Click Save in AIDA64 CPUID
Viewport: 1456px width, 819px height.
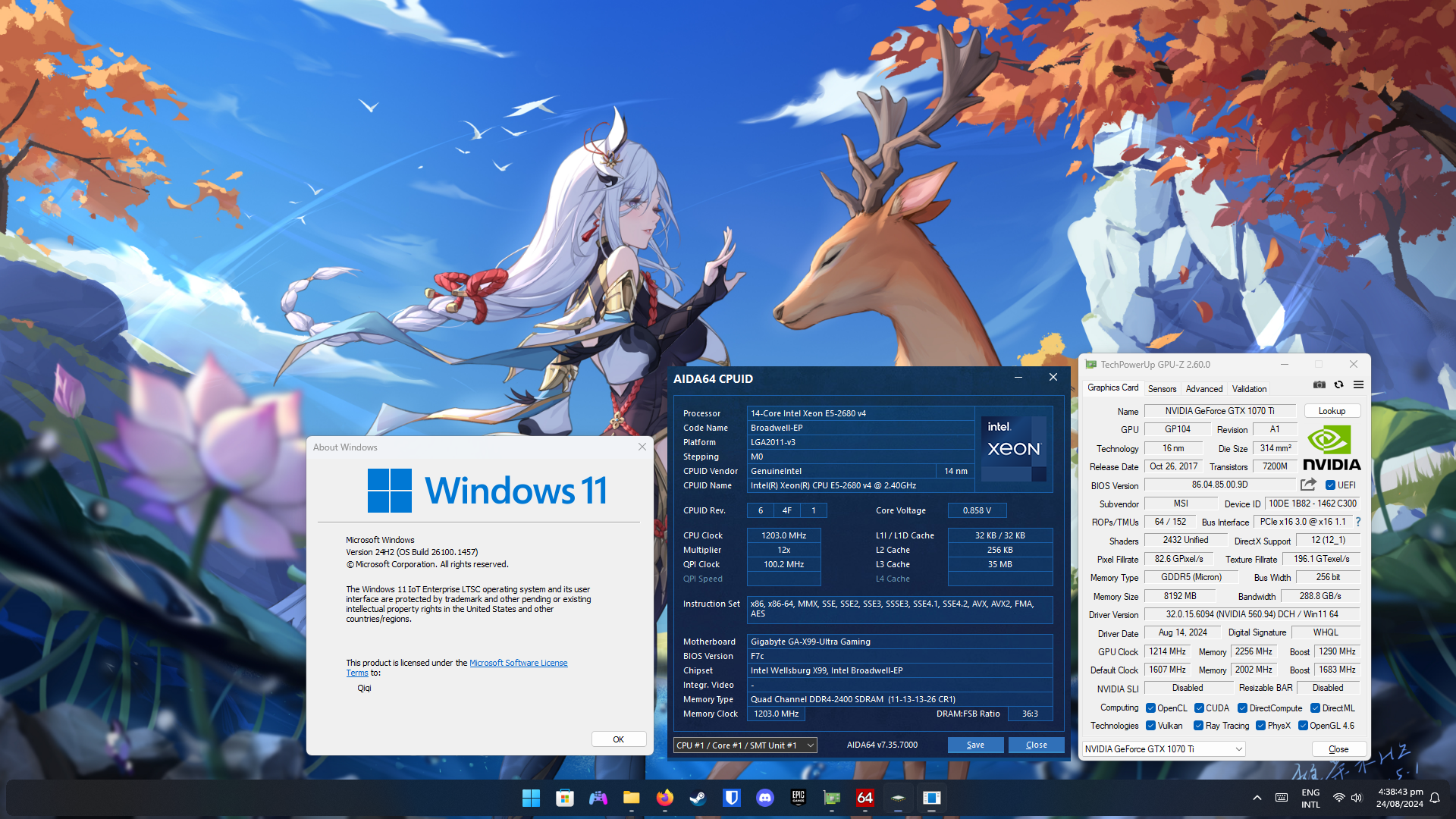(975, 745)
